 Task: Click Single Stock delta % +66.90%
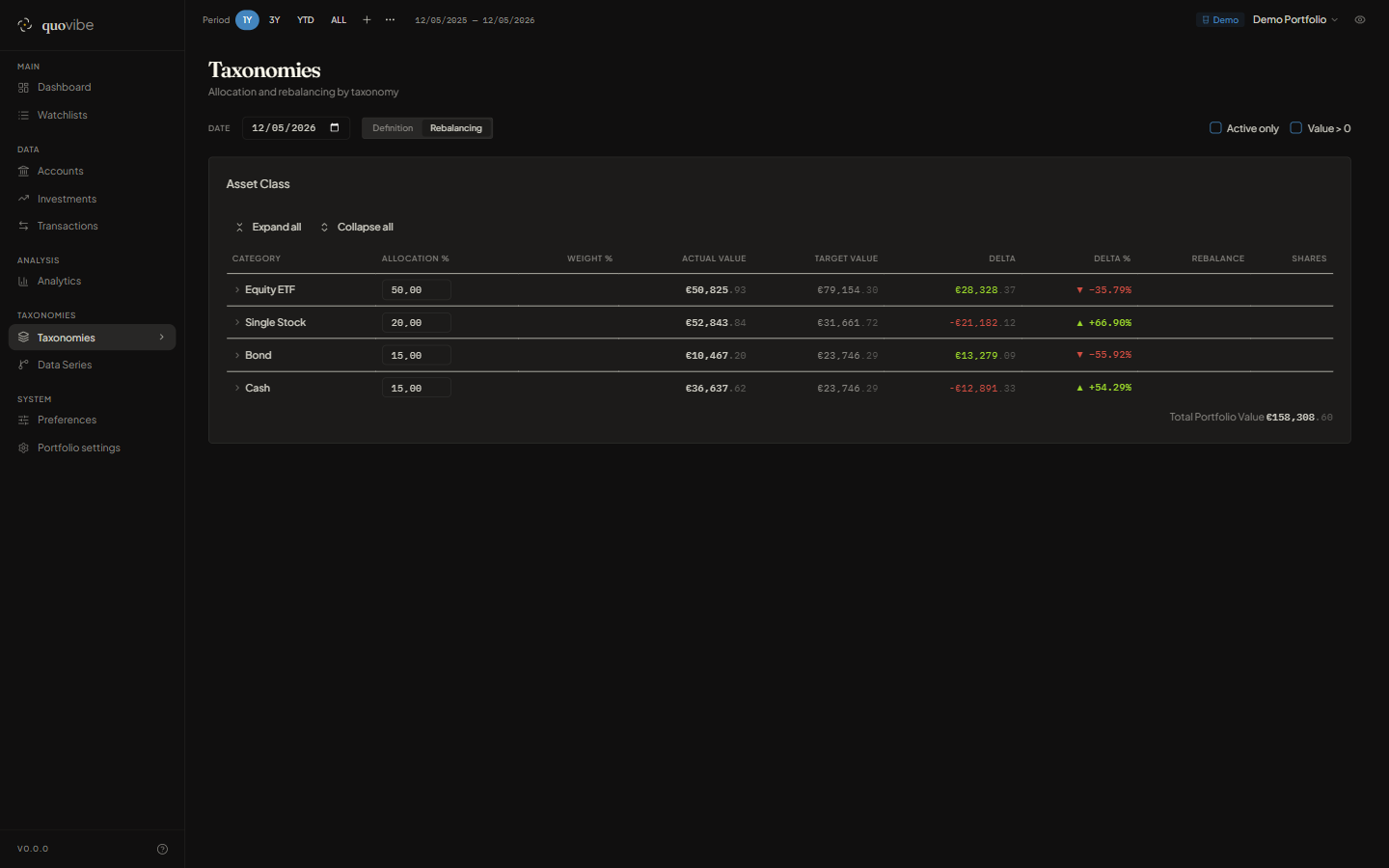point(1104,322)
